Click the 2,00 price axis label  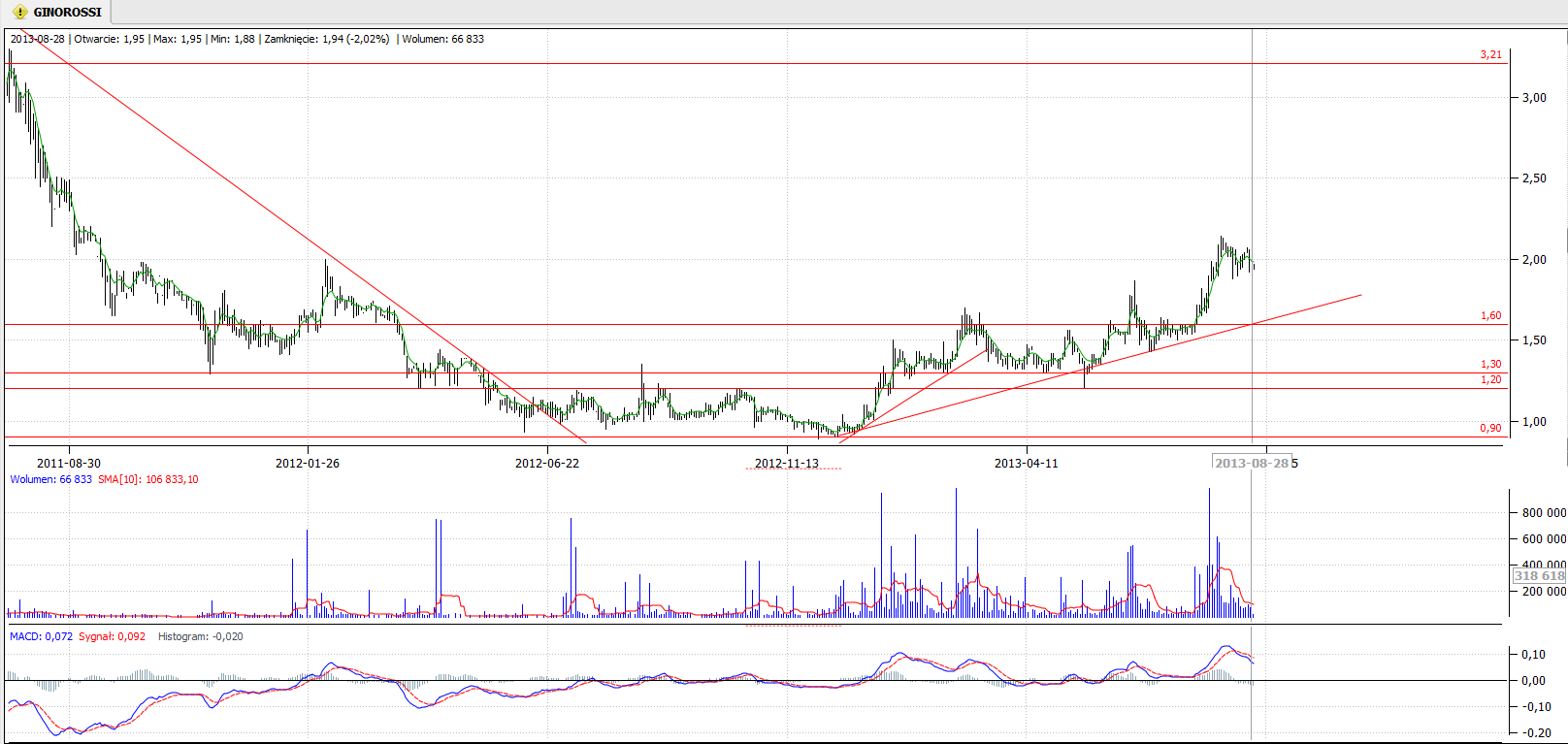tap(1534, 260)
